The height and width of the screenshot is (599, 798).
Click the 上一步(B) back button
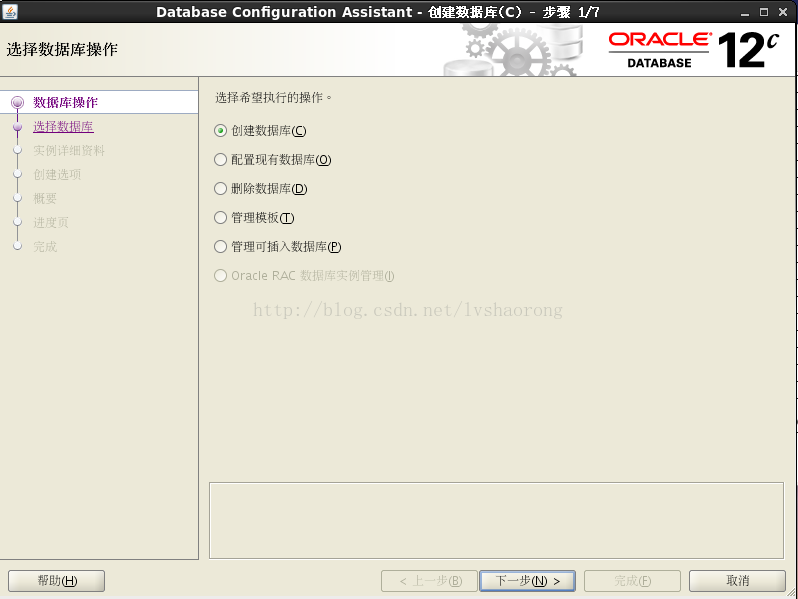[429, 581]
